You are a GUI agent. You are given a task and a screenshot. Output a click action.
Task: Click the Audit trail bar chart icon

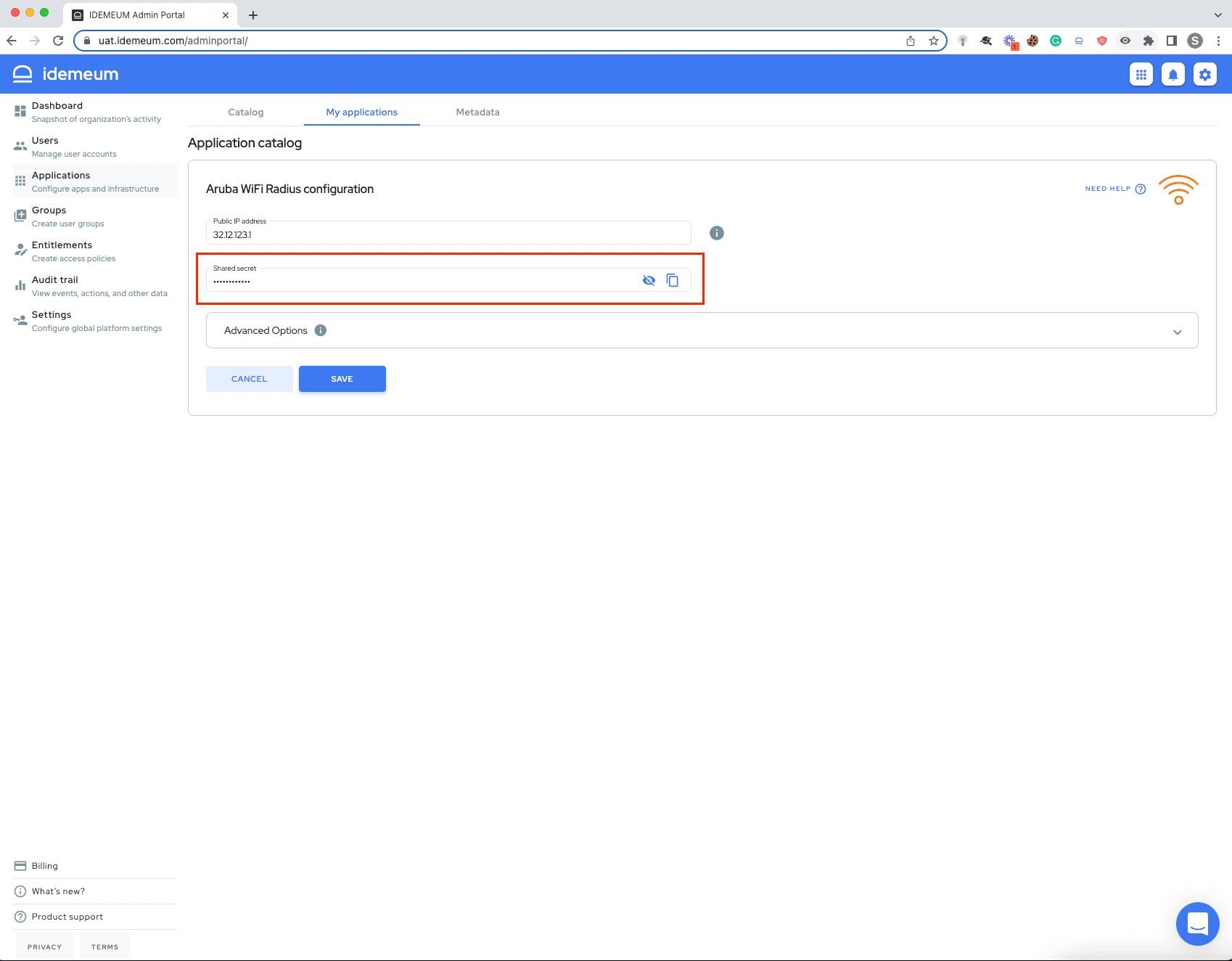tap(20, 285)
